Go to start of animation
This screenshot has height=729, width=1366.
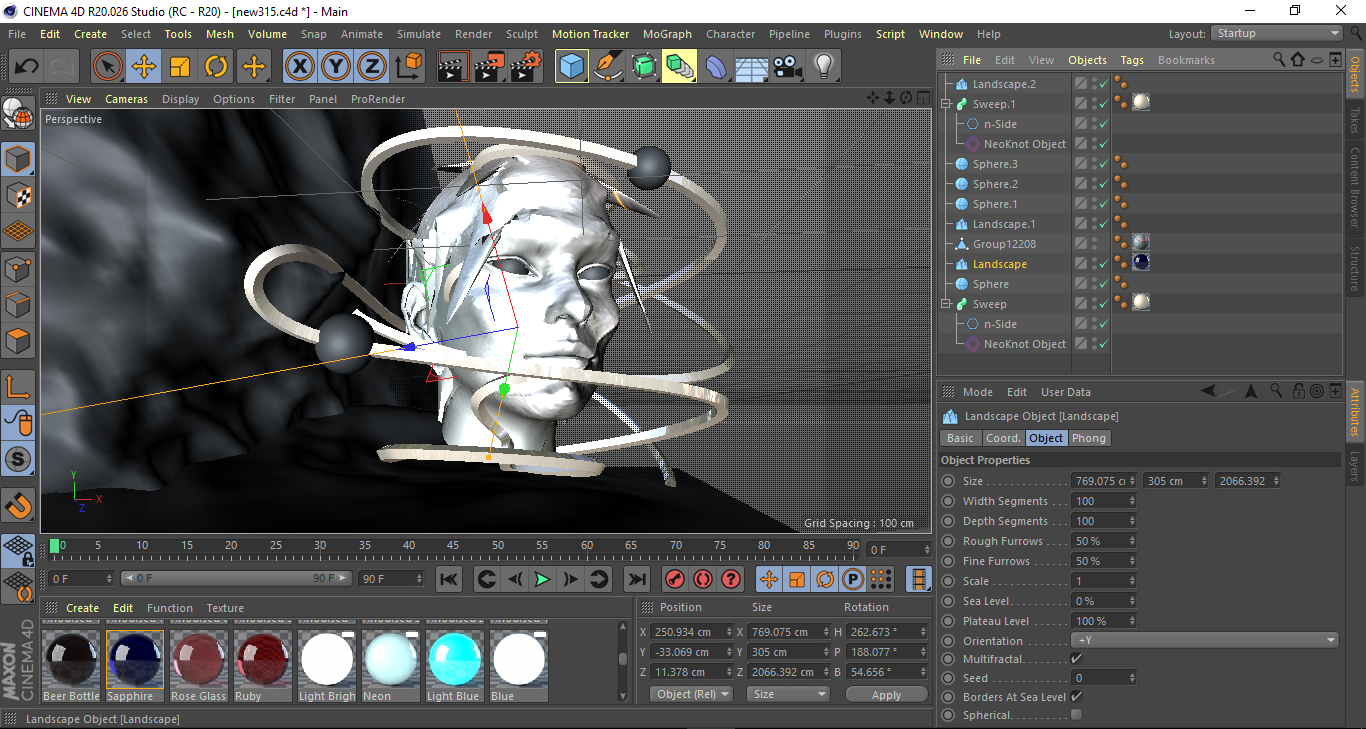click(x=449, y=579)
